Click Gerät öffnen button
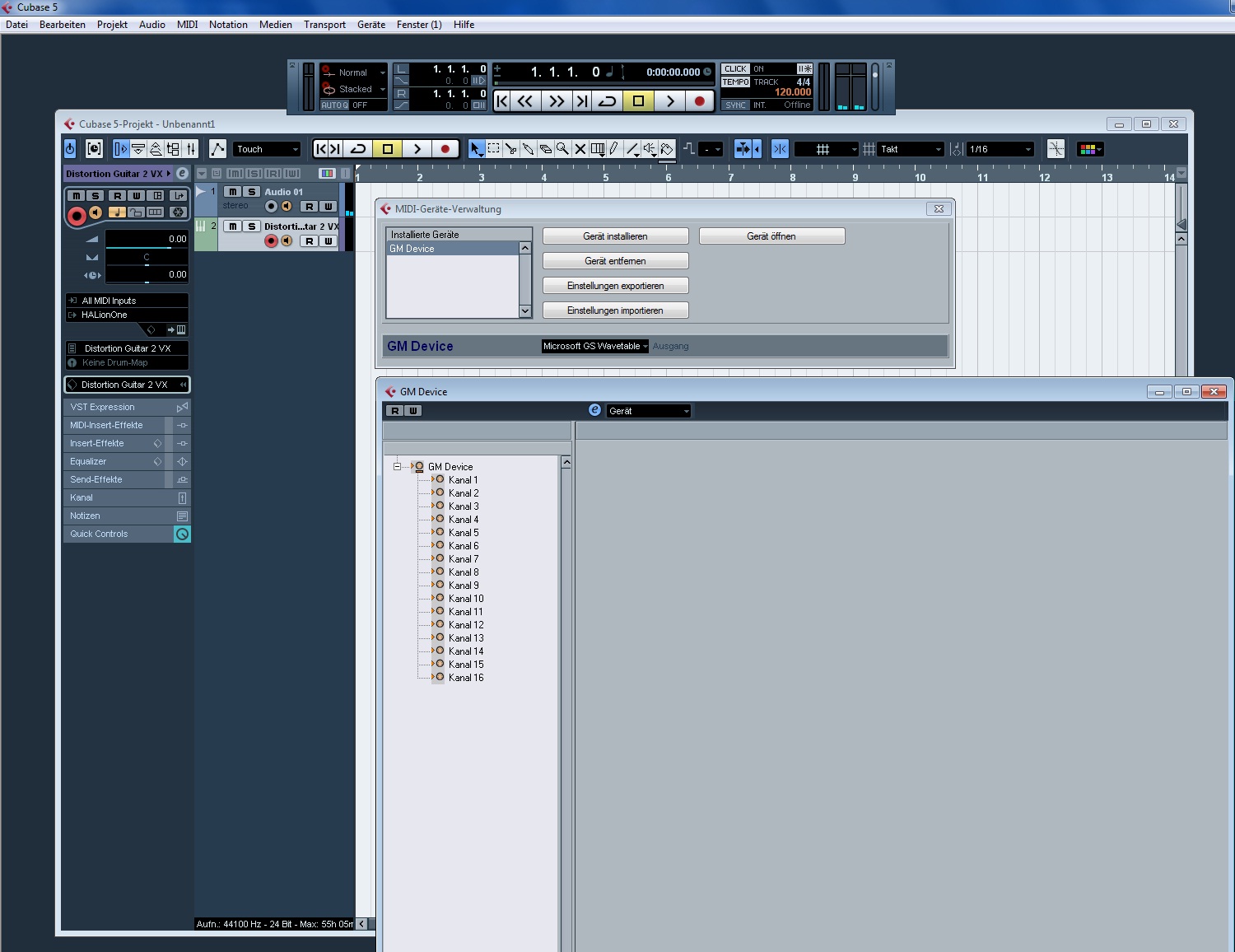 (x=771, y=236)
